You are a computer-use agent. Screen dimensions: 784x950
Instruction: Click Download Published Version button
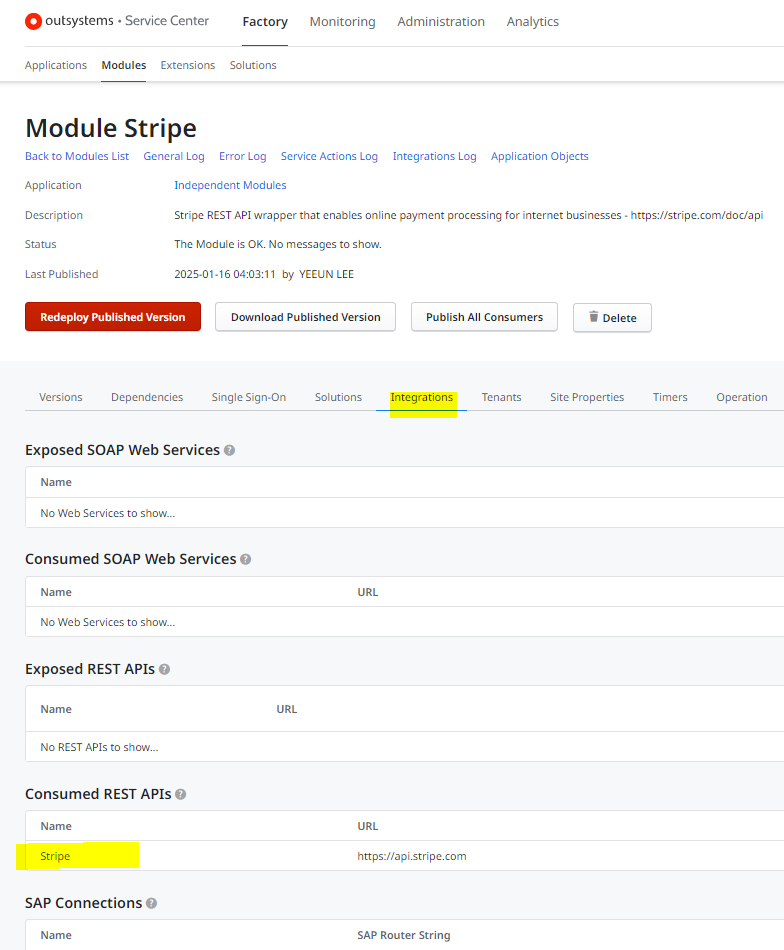click(x=305, y=317)
